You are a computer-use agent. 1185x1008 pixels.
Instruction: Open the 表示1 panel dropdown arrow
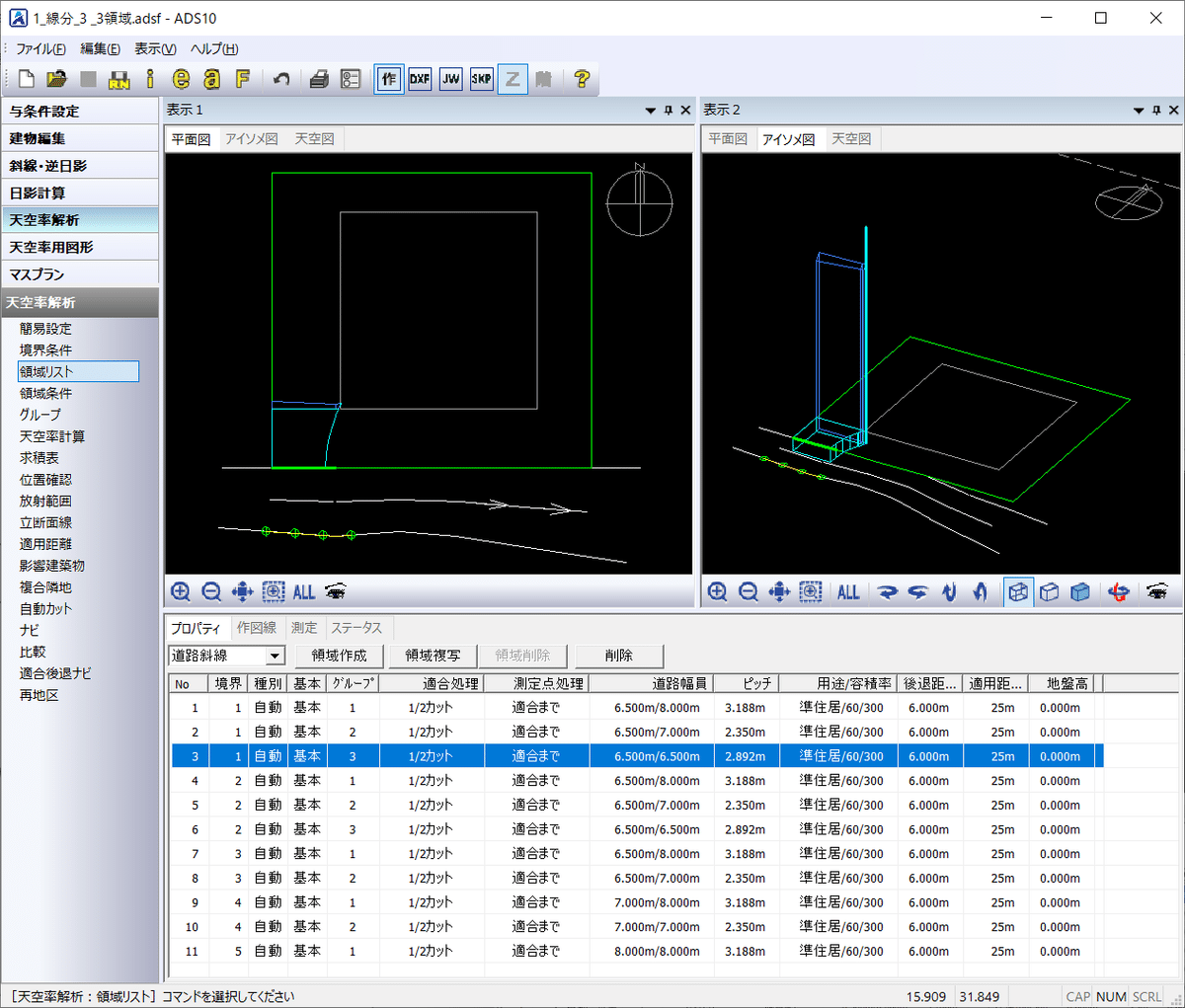point(651,110)
